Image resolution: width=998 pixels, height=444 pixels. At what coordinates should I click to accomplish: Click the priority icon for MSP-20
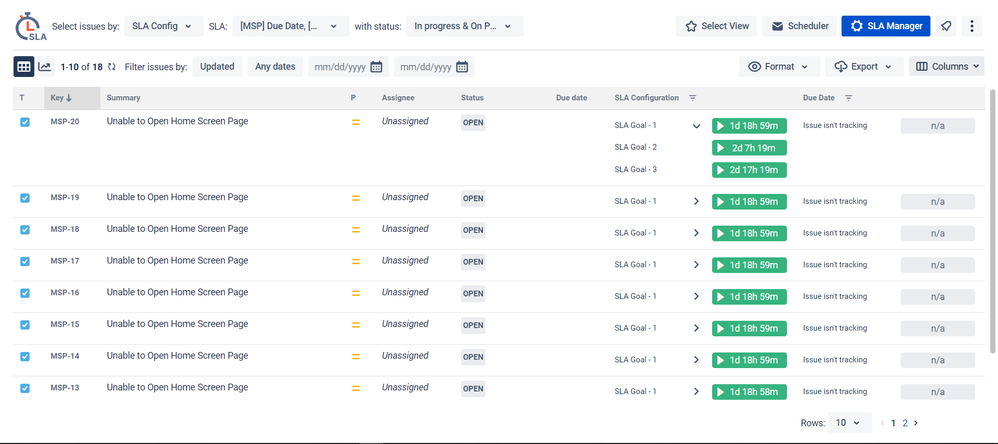[356, 122]
